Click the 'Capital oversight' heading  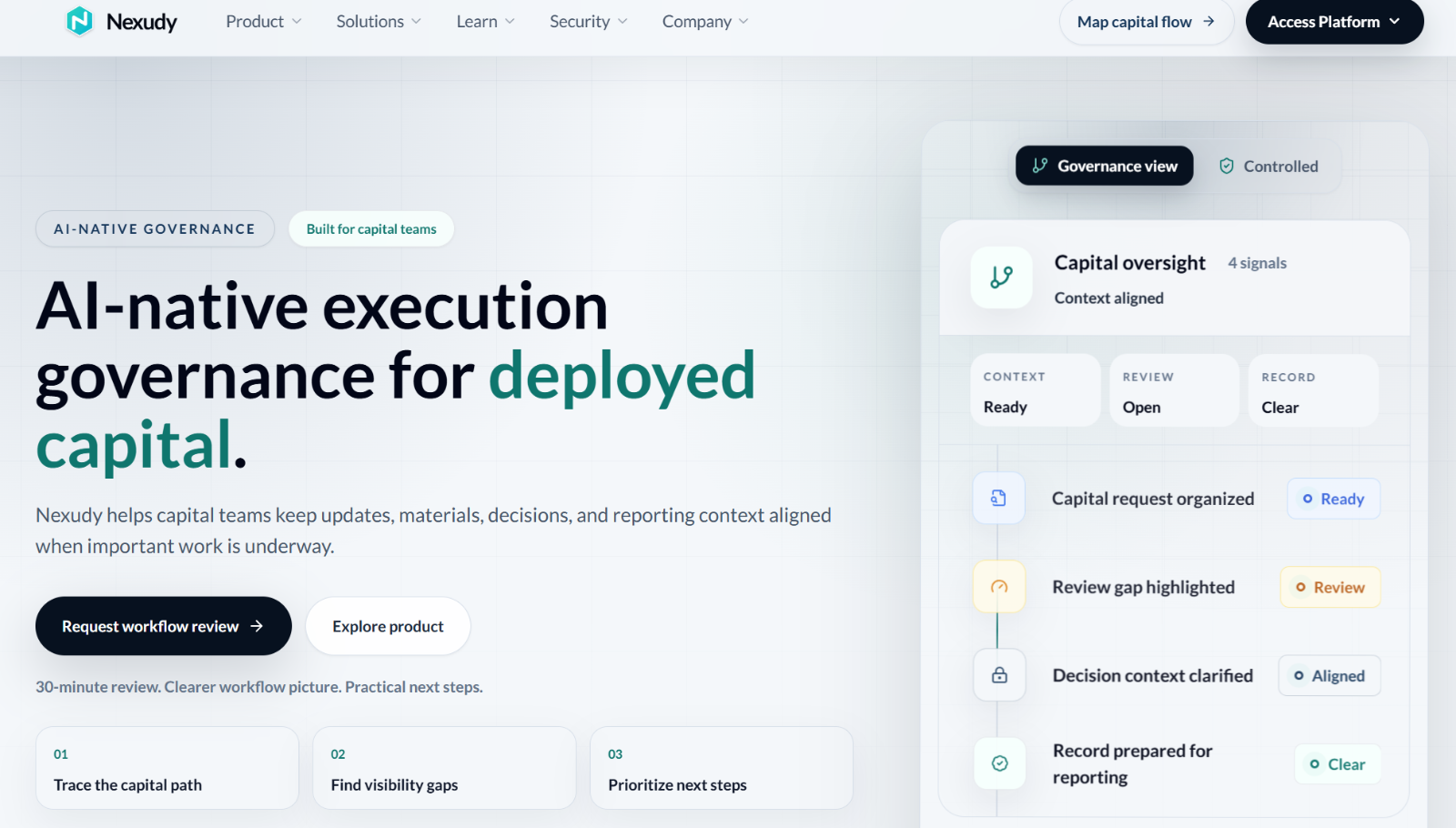pos(1130,263)
